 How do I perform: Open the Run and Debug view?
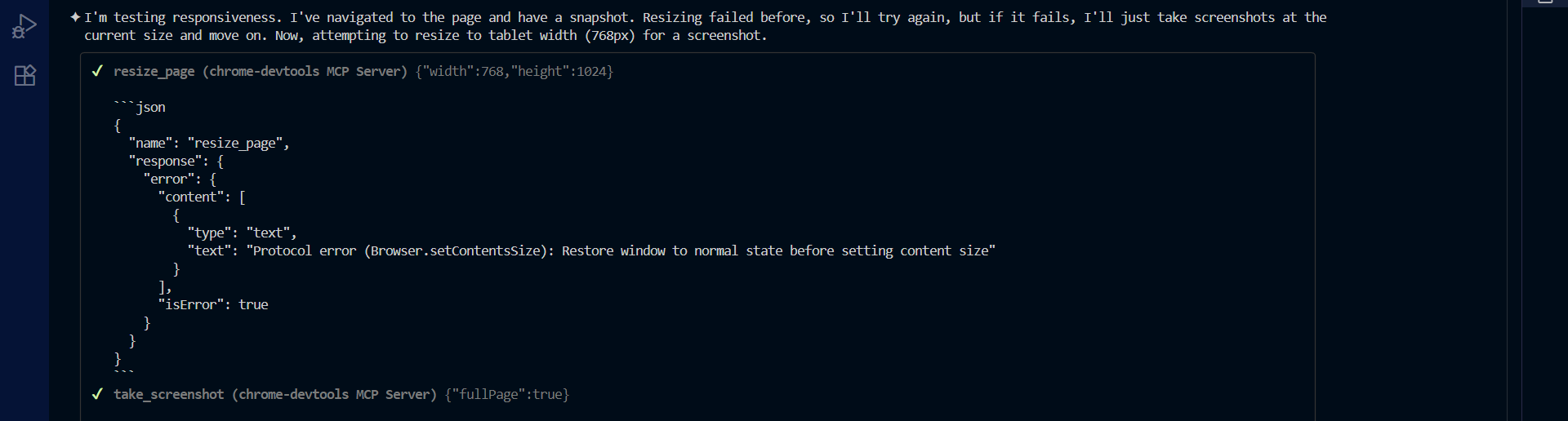(x=24, y=27)
